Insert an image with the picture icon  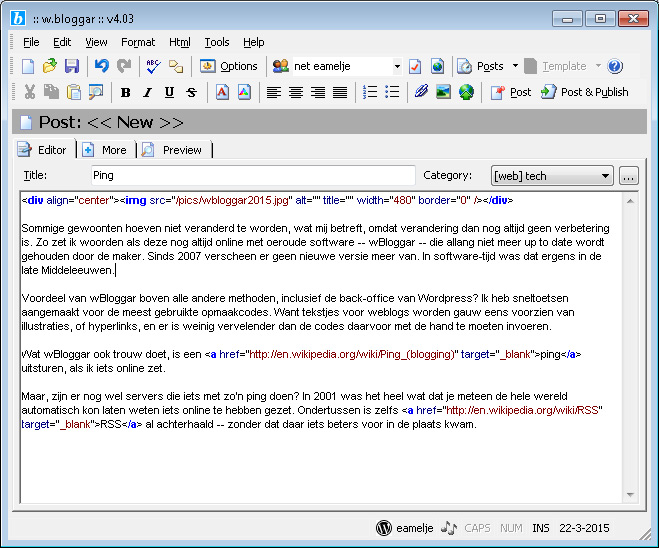point(443,92)
